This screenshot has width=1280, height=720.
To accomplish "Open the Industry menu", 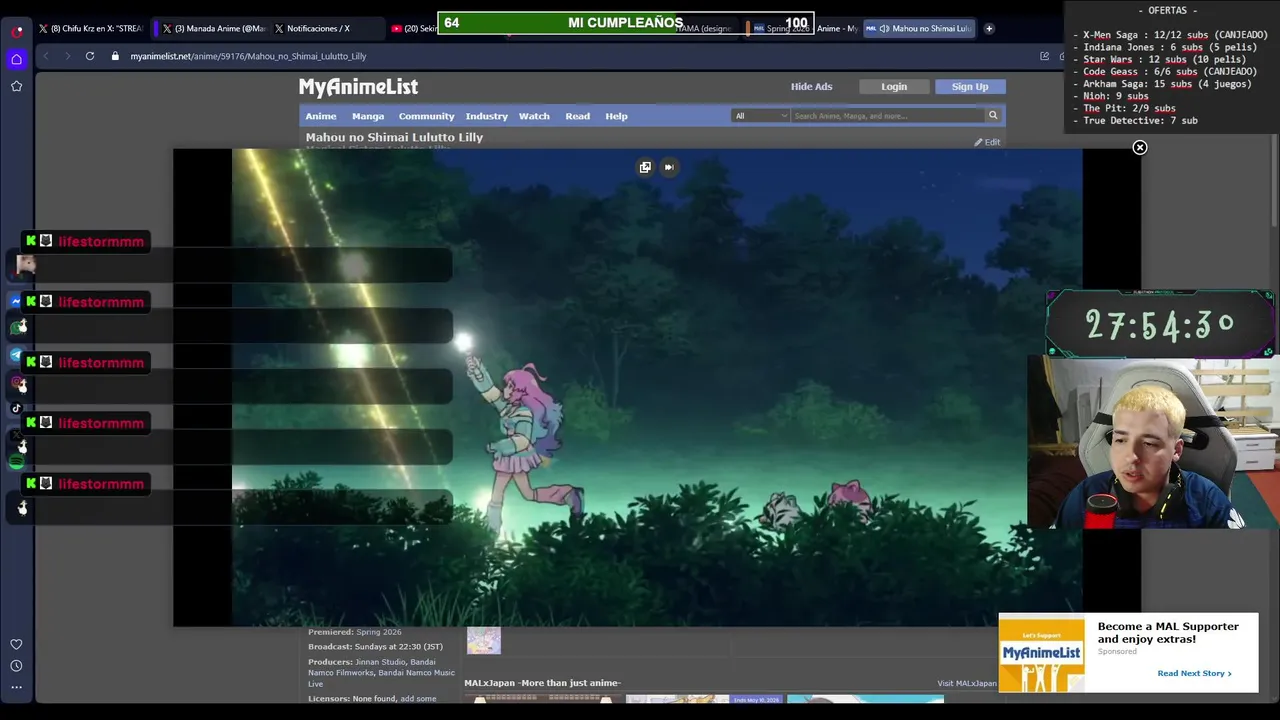I will click(487, 116).
